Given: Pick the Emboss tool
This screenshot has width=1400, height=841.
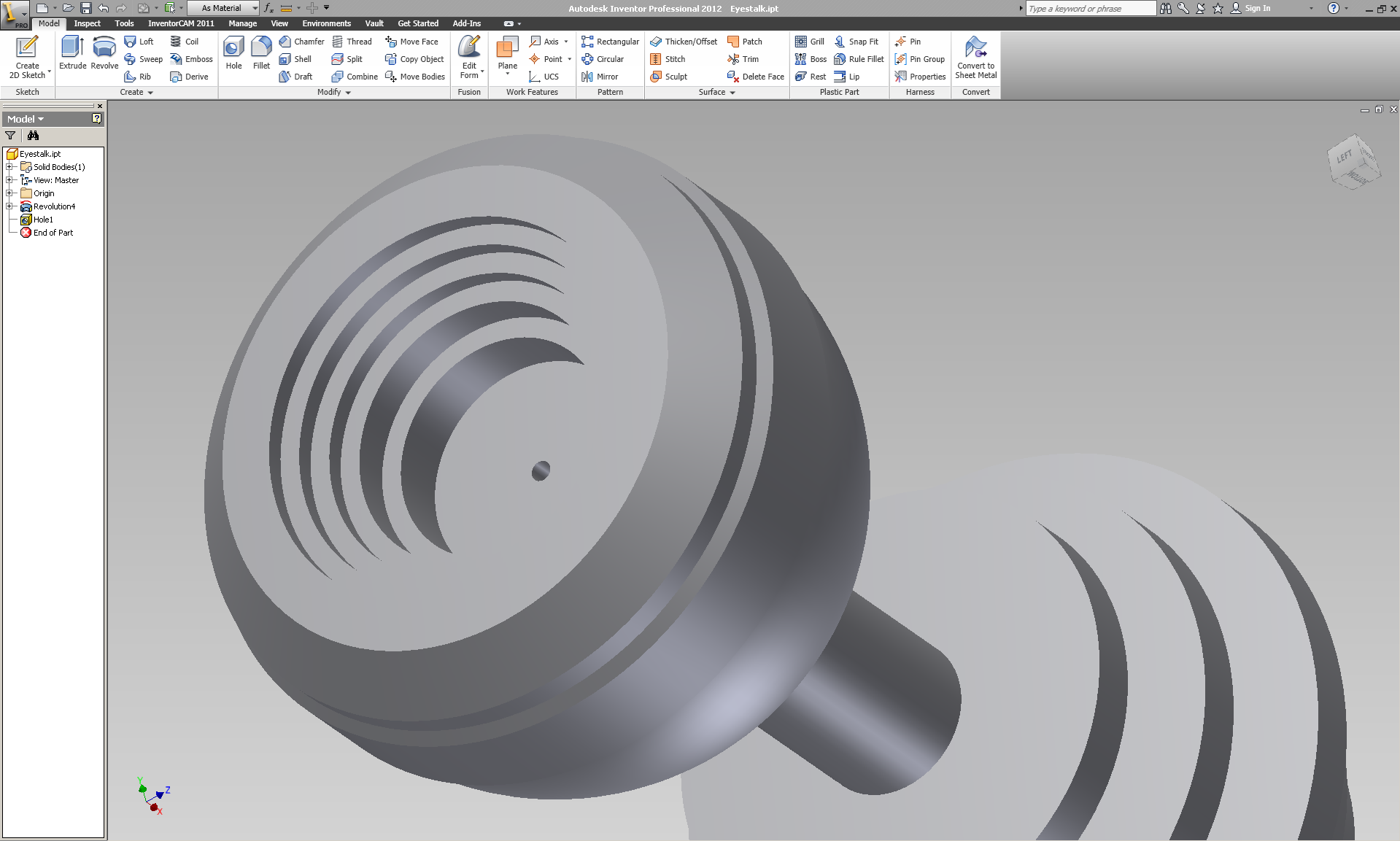Looking at the screenshot, I should pyautogui.click(x=191, y=59).
